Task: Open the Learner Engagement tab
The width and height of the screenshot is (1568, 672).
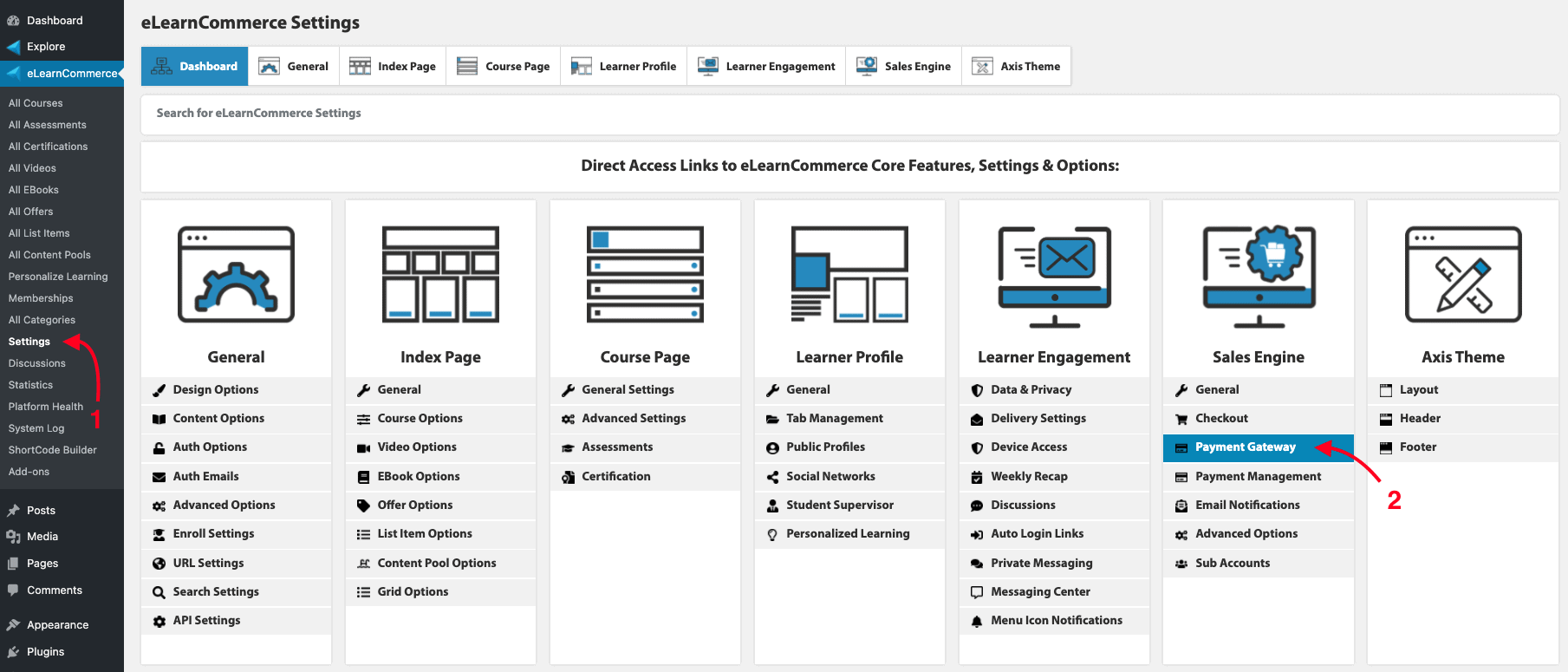Action: click(x=766, y=66)
